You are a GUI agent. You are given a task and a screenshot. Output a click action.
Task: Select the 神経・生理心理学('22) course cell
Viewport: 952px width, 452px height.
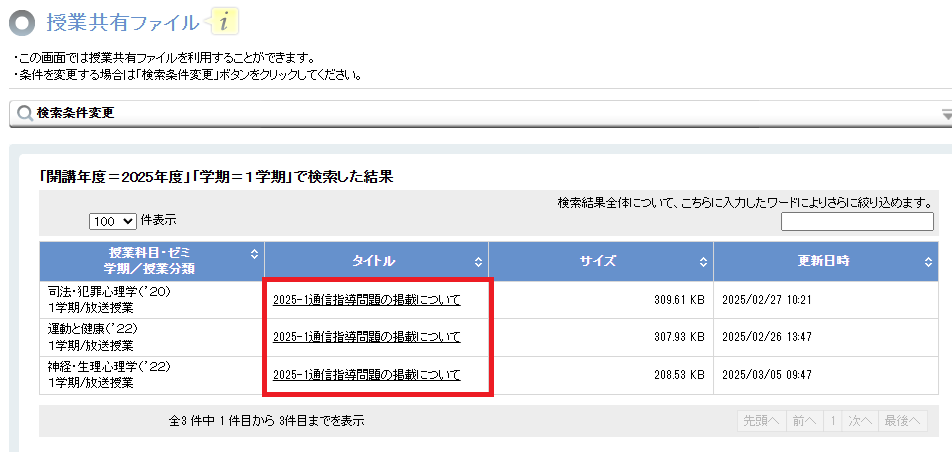coord(152,375)
